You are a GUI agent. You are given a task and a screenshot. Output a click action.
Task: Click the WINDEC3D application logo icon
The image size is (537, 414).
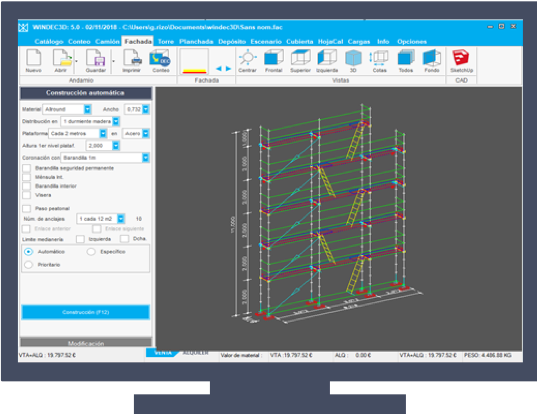23,27
